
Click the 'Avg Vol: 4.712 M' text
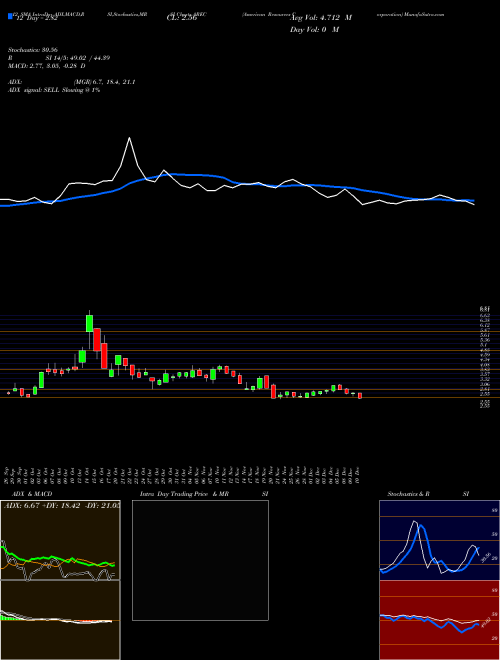(320, 18)
